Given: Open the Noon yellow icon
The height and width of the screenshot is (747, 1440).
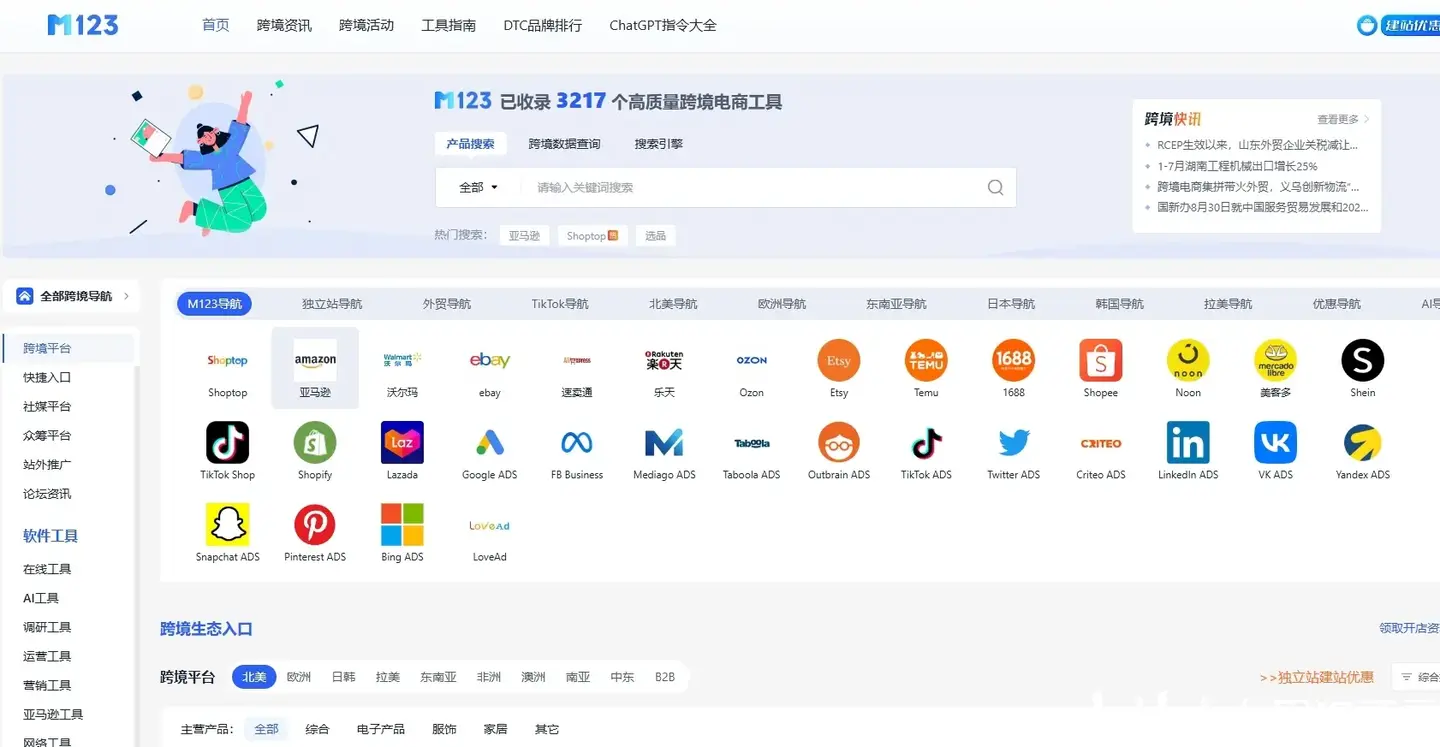Looking at the screenshot, I should [x=1188, y=361].
